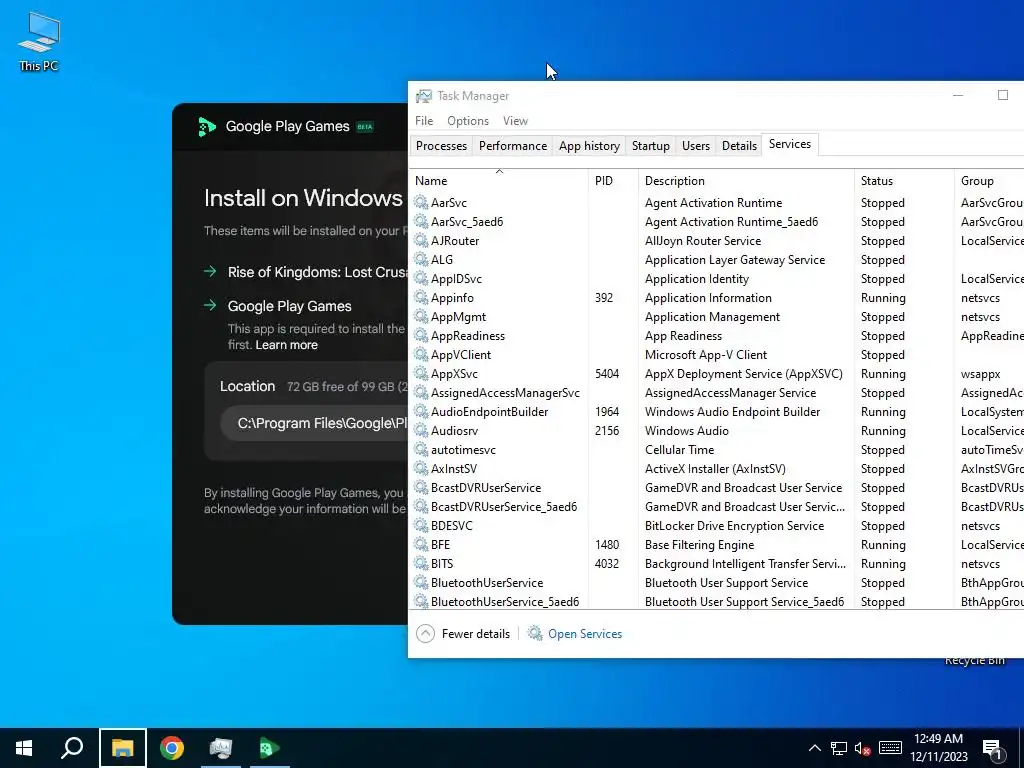1024x768 pixels.
Task: Sort services by the PID column
Action: (x=613, y=181)
